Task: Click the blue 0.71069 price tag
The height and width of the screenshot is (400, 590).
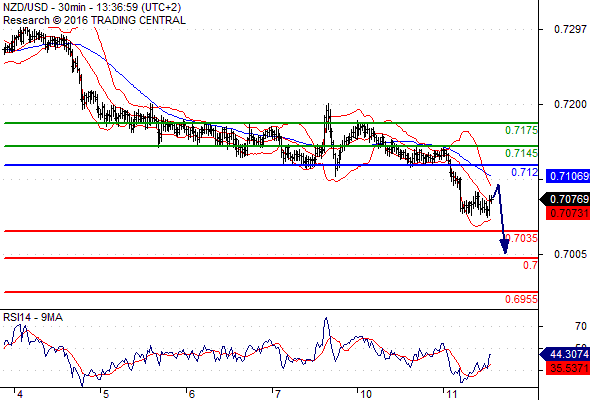Action: (568, 176)
